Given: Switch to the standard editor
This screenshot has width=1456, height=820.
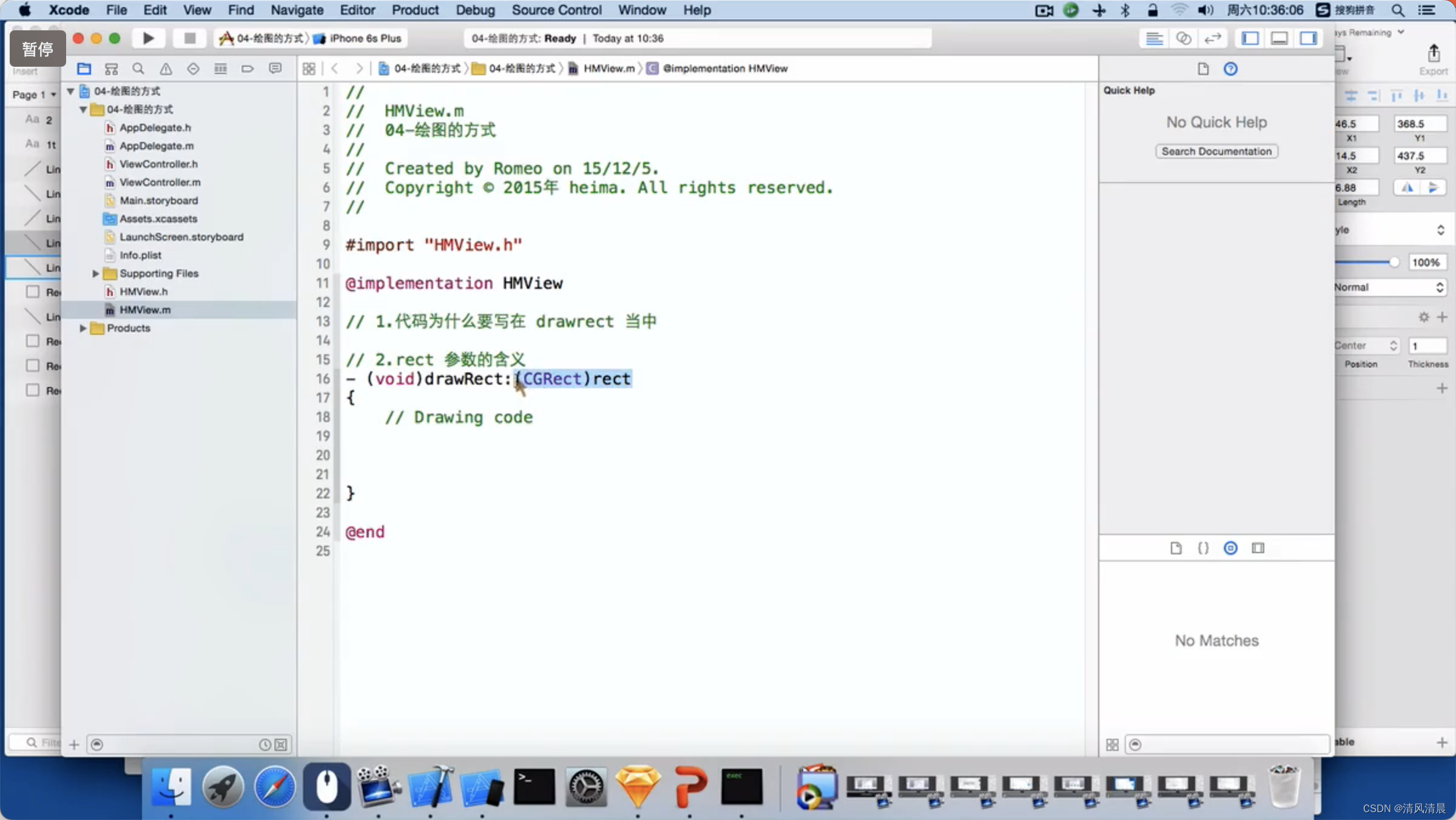Looking at the screenshot, I should (x=1154, y=39).
